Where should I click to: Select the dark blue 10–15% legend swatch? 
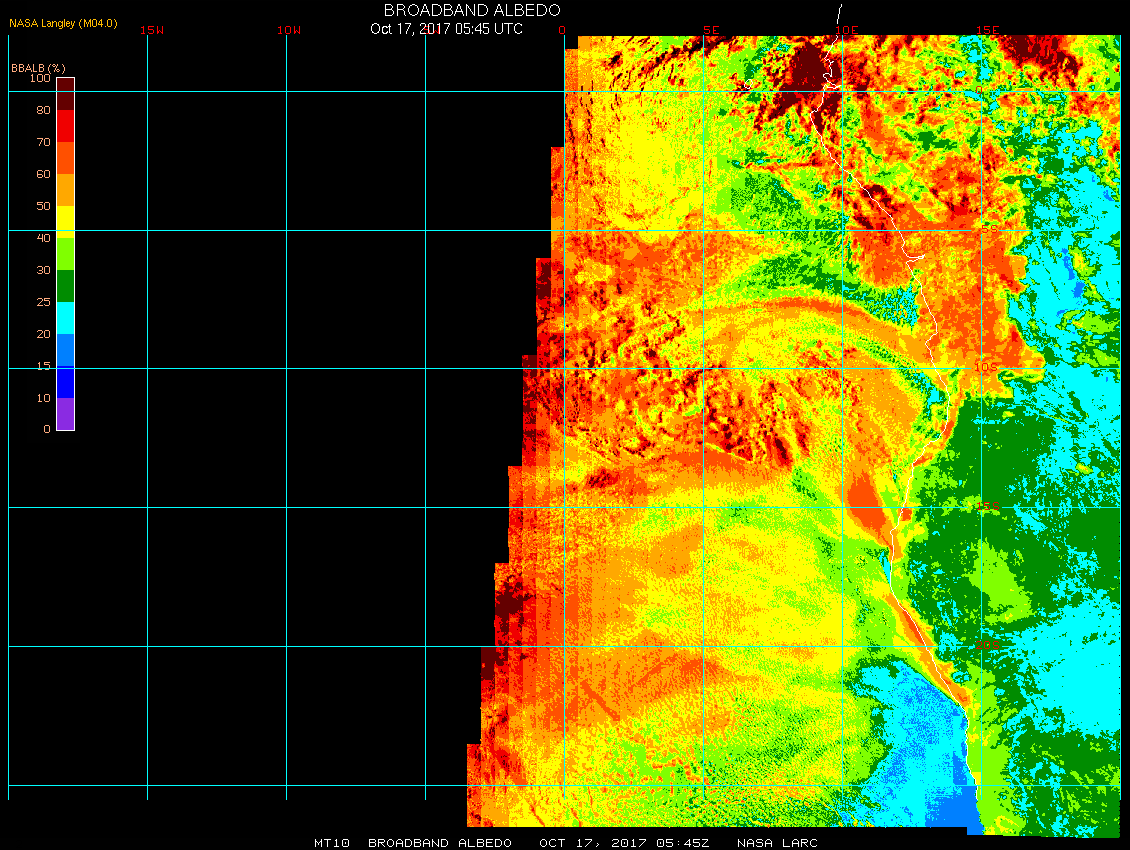pyautogui.click(x=65, y=382)
